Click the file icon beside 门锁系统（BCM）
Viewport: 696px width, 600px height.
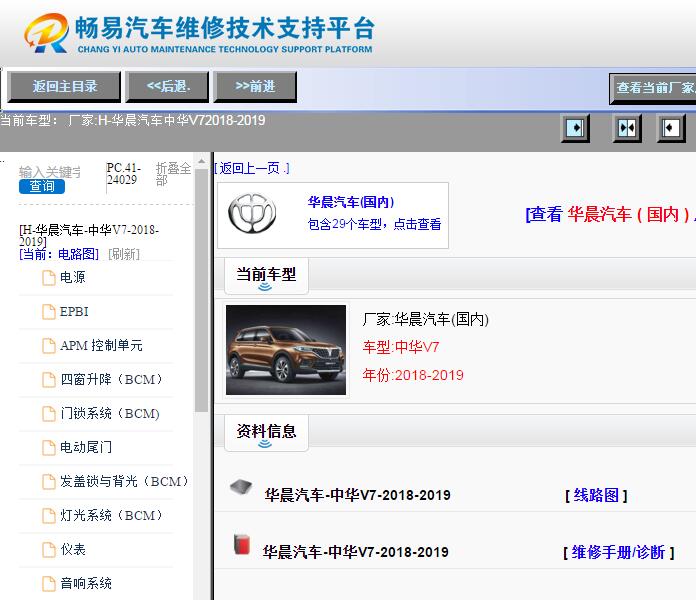tap(48, 414)
